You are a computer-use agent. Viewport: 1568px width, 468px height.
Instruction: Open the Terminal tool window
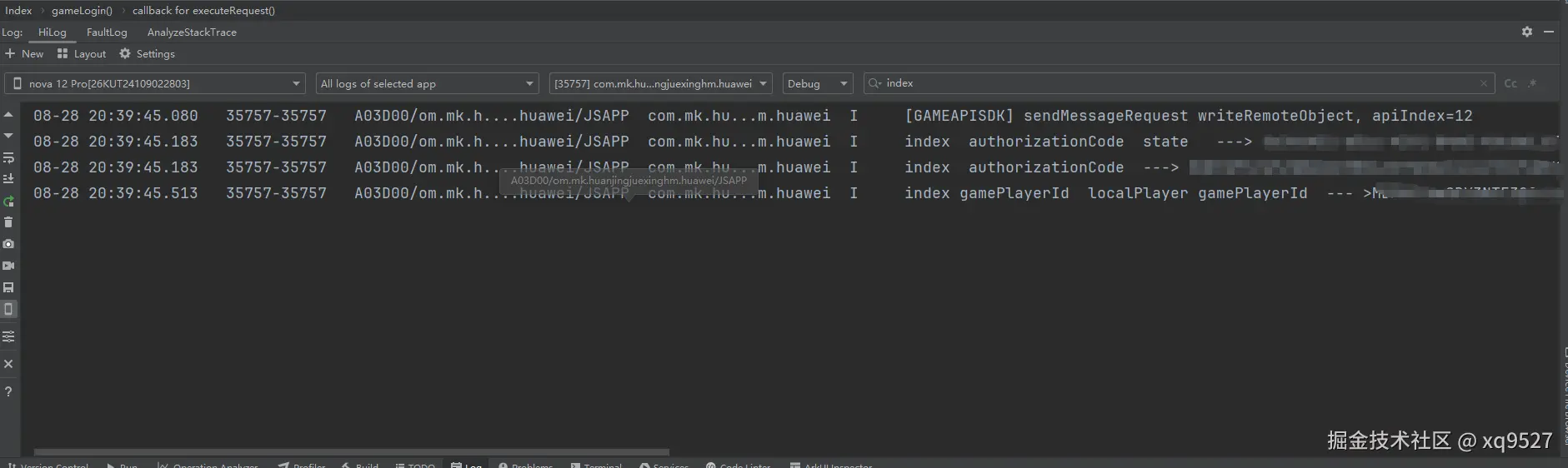pos(596,465)
